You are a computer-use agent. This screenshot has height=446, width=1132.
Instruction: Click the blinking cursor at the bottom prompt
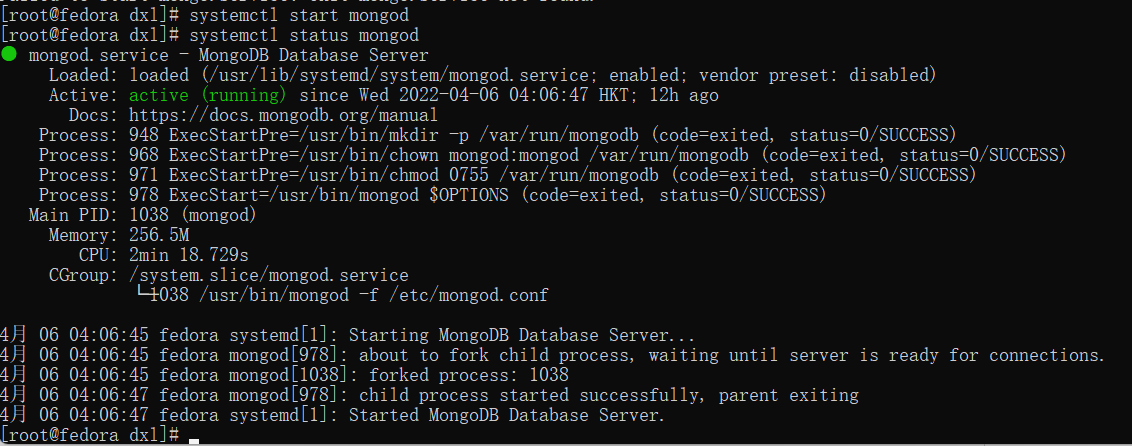(194, 438)
